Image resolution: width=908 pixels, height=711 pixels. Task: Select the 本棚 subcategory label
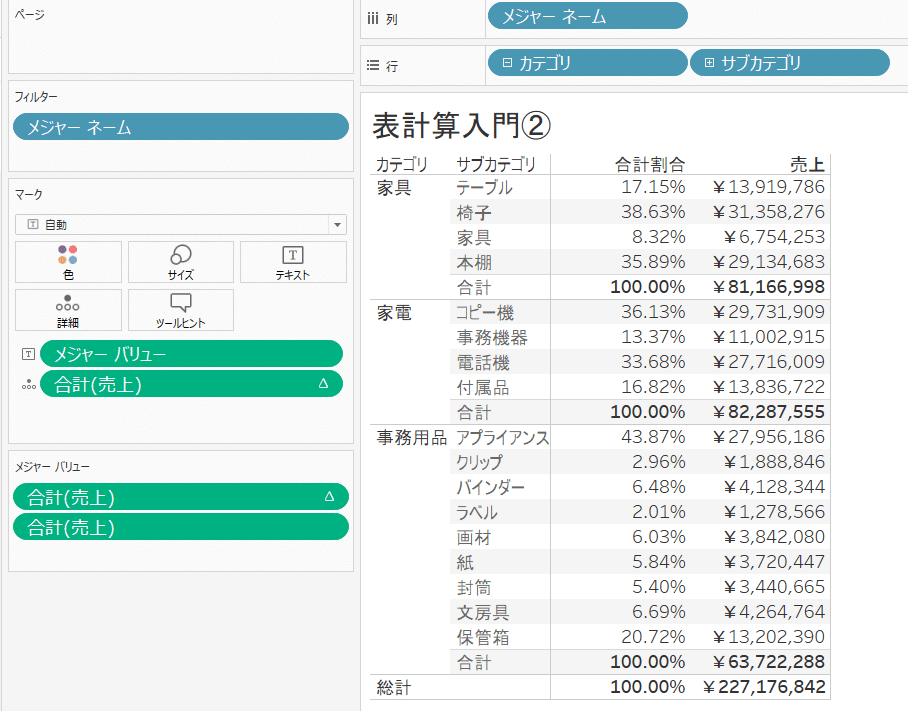click(474, 262)
